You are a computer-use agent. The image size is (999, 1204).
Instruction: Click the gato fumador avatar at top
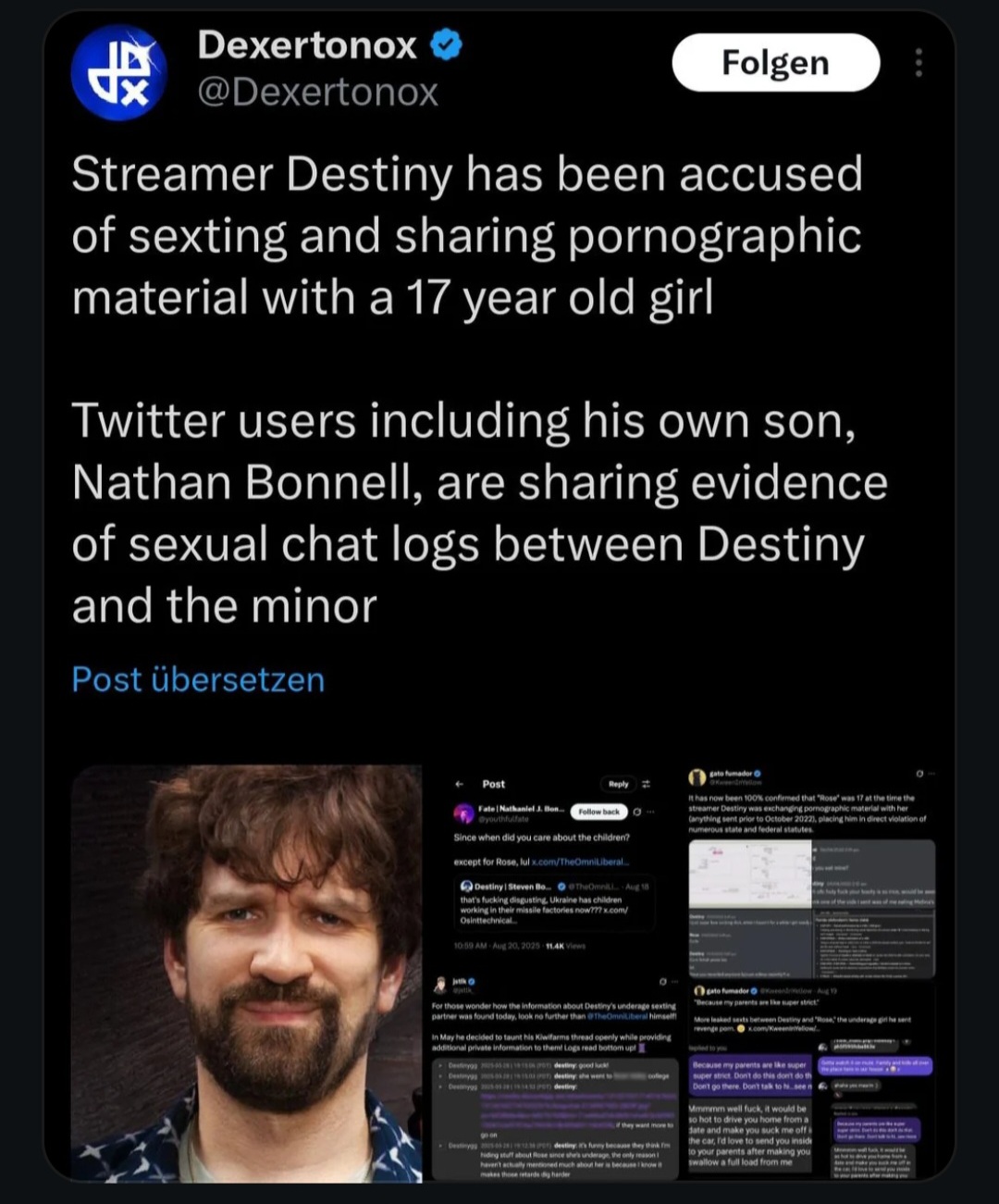coord(698,777)
